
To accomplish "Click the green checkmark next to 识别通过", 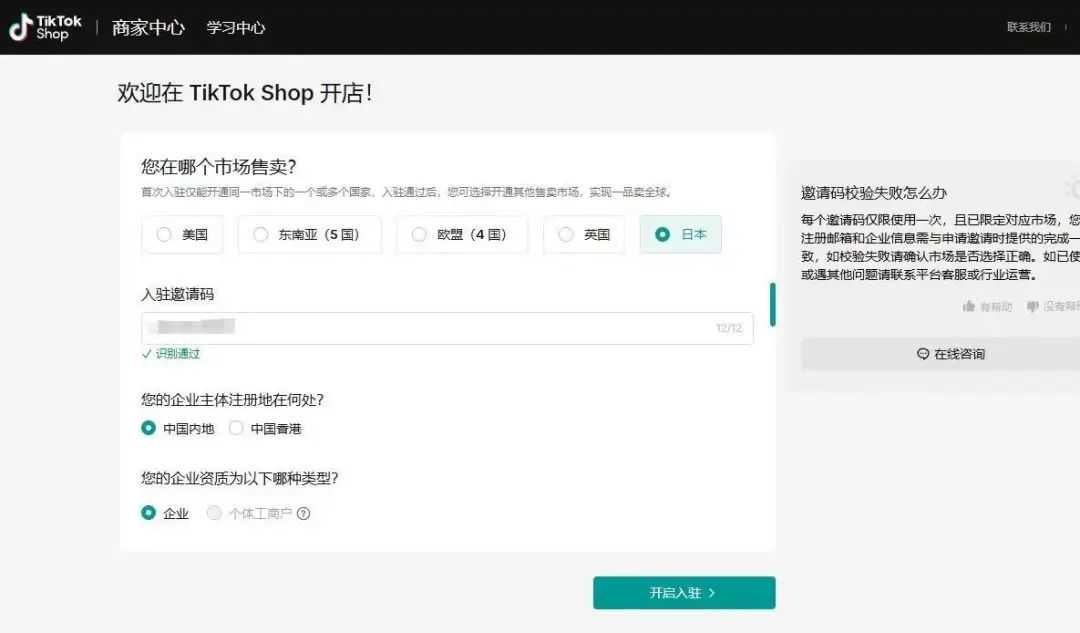I will pyautogui.click(x=147, y=354).
